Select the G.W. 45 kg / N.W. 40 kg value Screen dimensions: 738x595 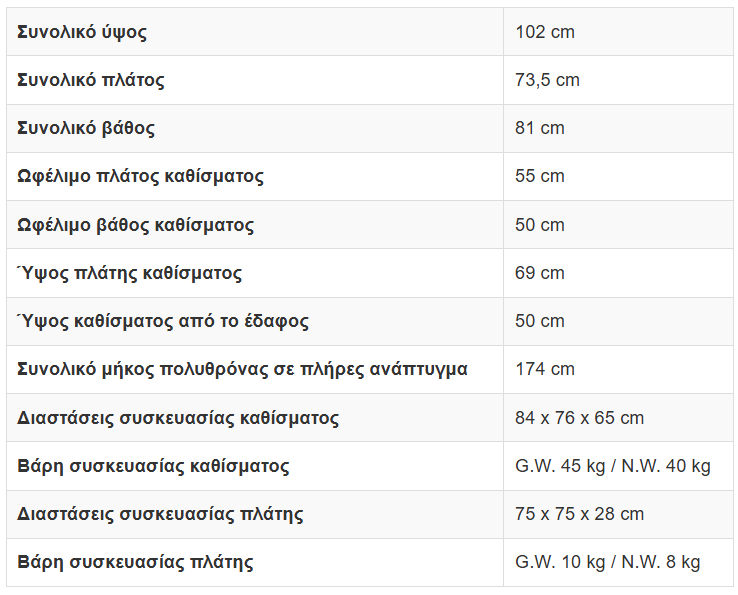coord(613,466)
